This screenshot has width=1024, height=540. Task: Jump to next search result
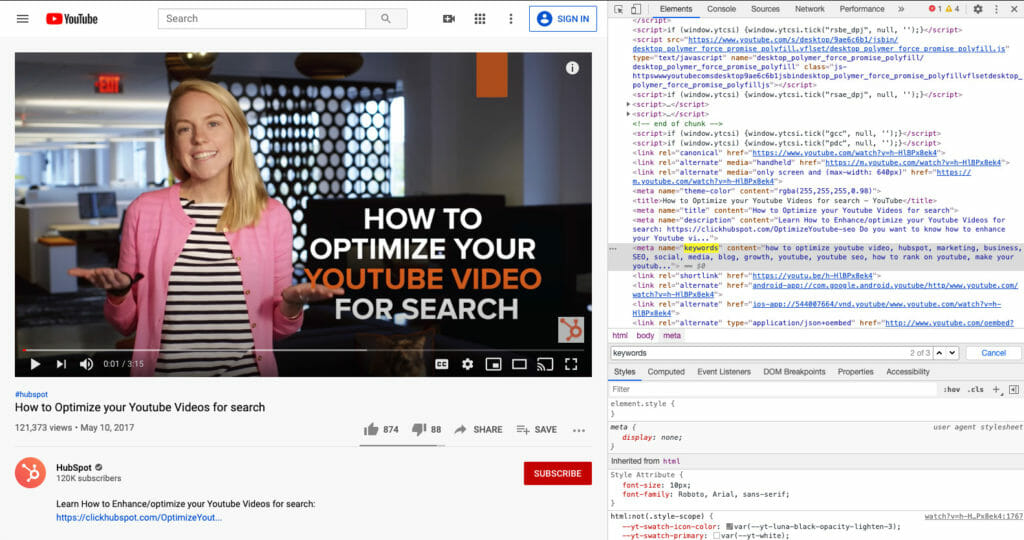click(952, 353)
